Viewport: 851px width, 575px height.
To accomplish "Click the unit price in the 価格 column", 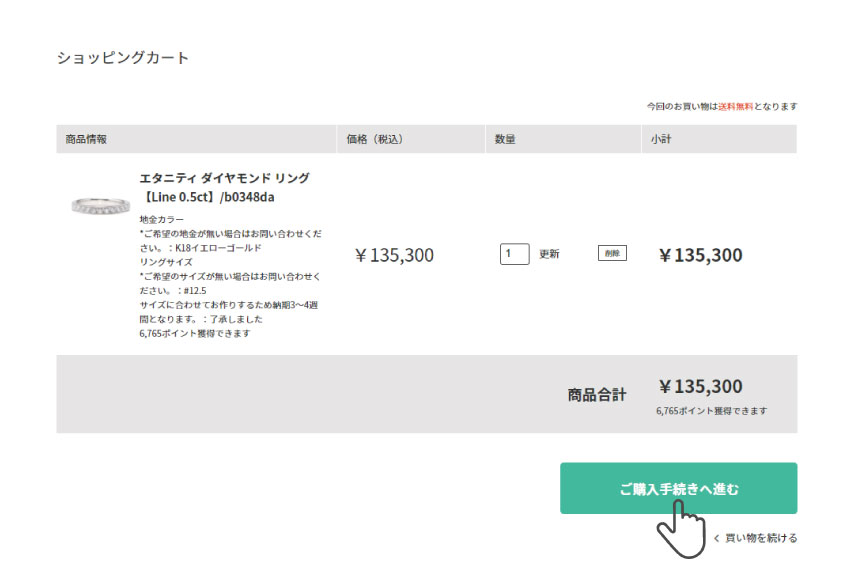I will [394, 255].
